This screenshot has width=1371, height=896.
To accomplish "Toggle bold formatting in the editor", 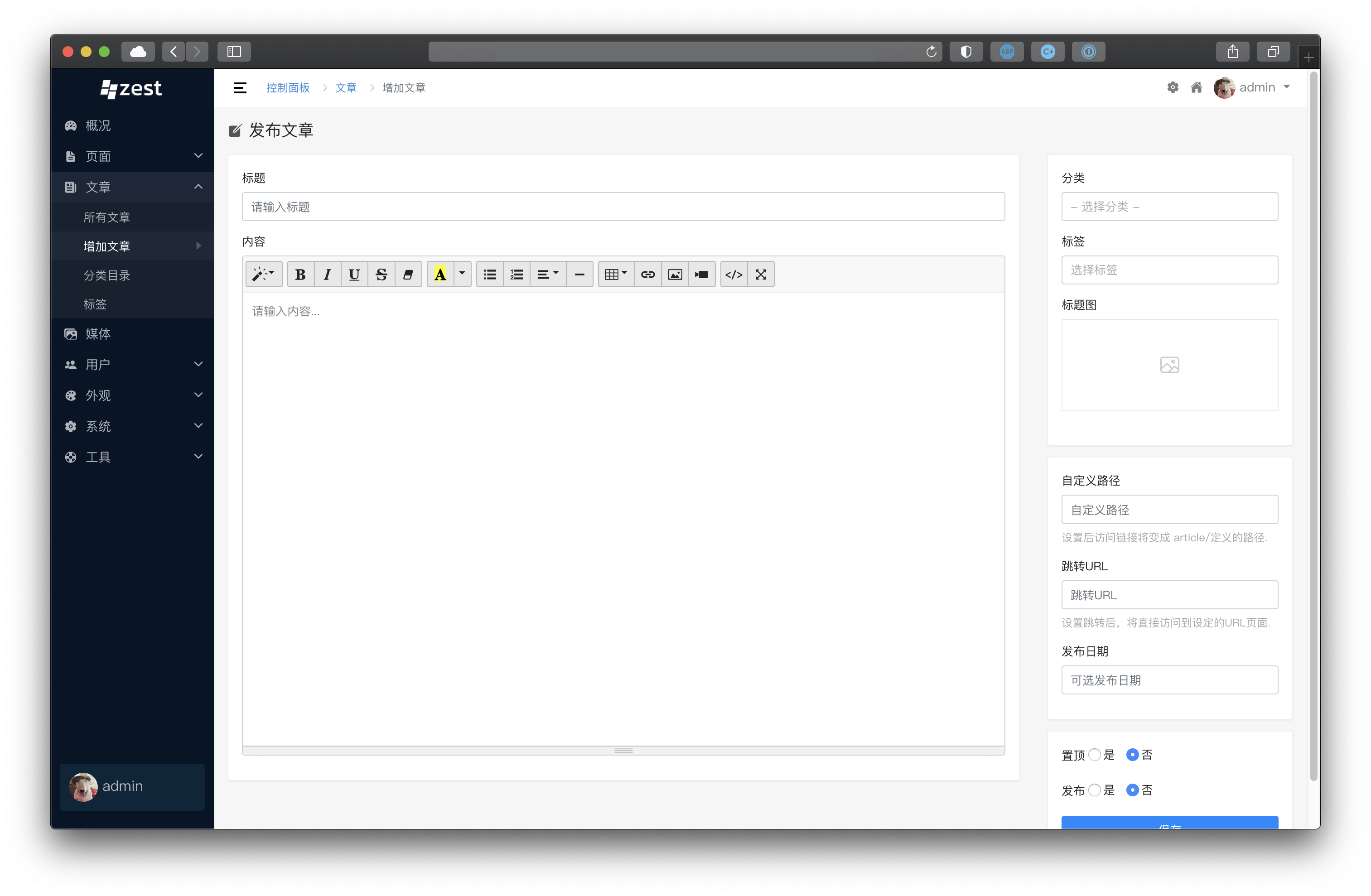I will click(x=300, y=275).
